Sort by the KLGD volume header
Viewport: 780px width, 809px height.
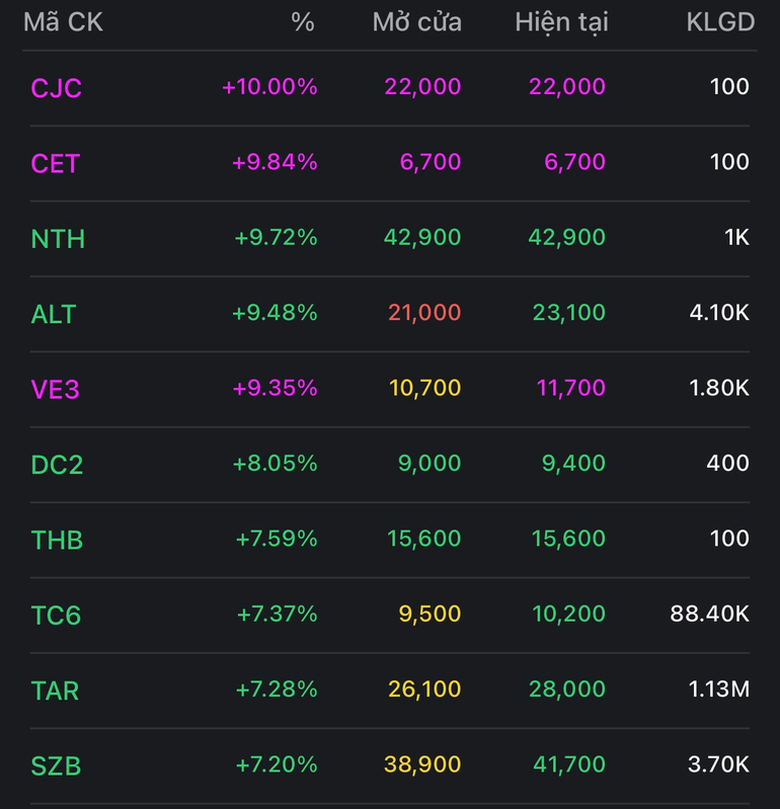point(720,22)
